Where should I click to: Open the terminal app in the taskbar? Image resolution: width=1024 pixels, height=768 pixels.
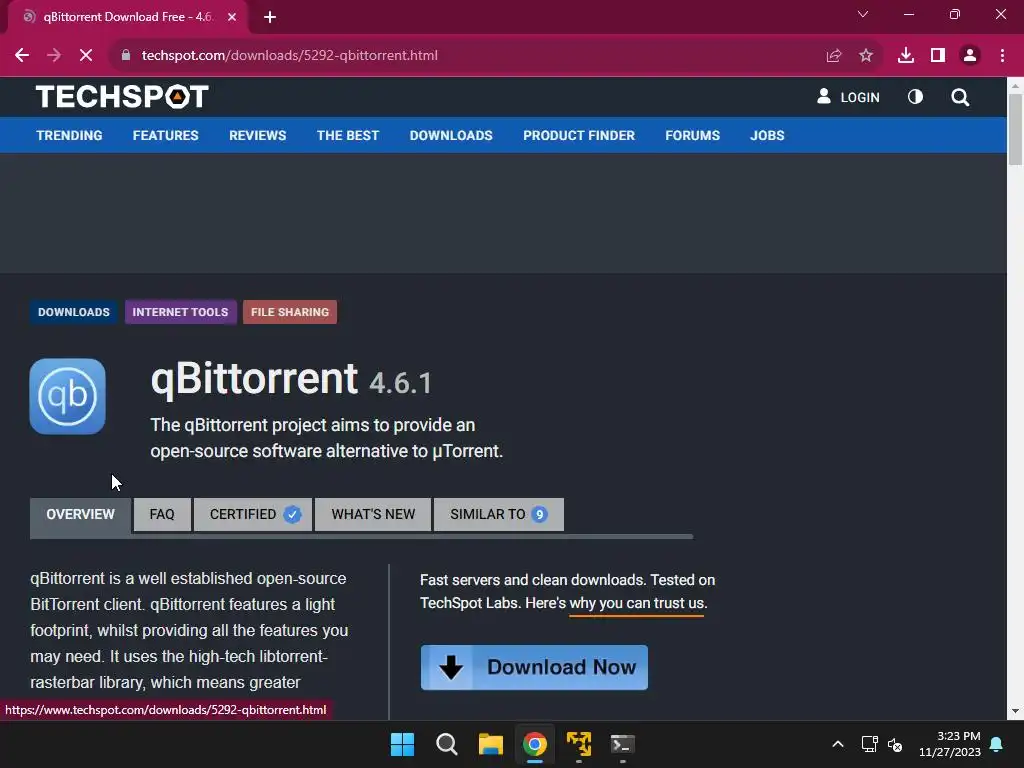(622, 744)
